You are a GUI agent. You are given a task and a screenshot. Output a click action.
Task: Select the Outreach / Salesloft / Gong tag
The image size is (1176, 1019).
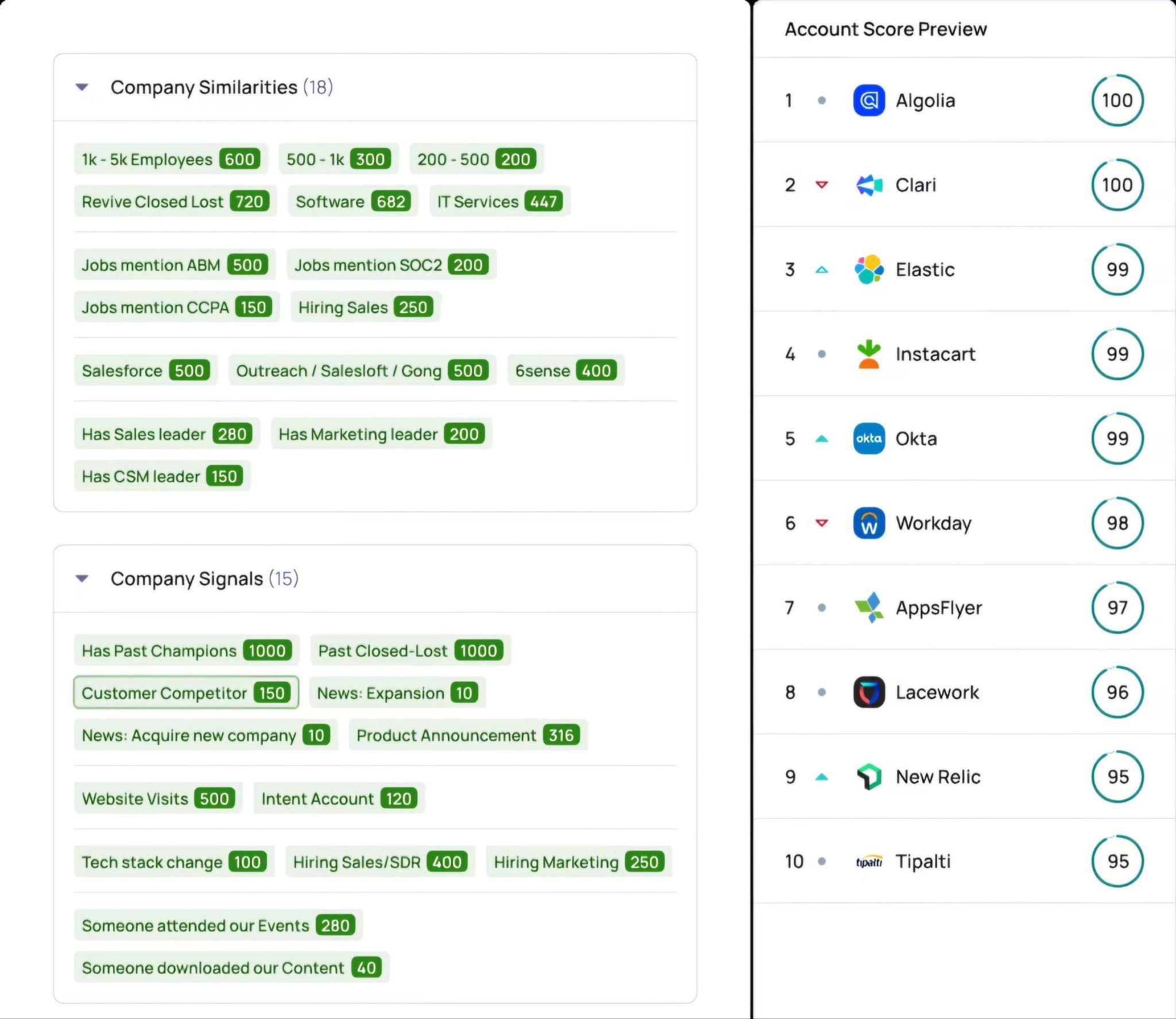(x=362, y=370)
